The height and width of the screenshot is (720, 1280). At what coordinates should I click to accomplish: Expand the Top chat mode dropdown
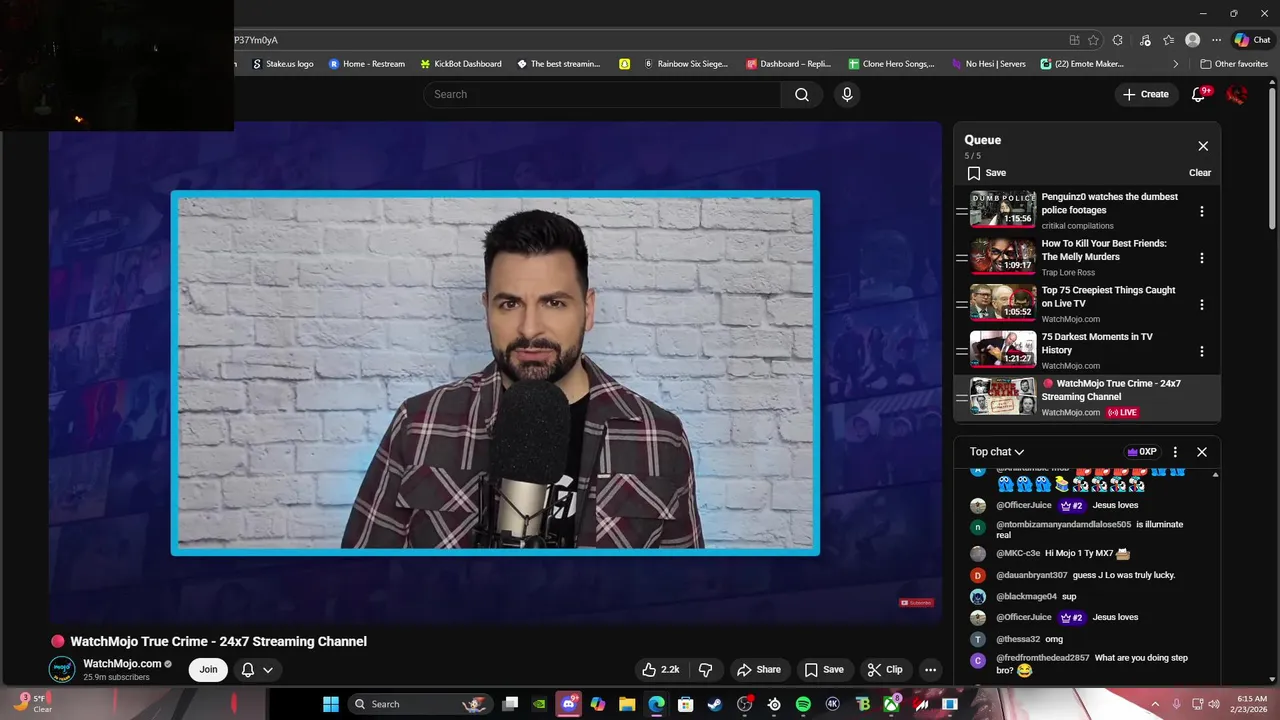(x=997, y=452)
